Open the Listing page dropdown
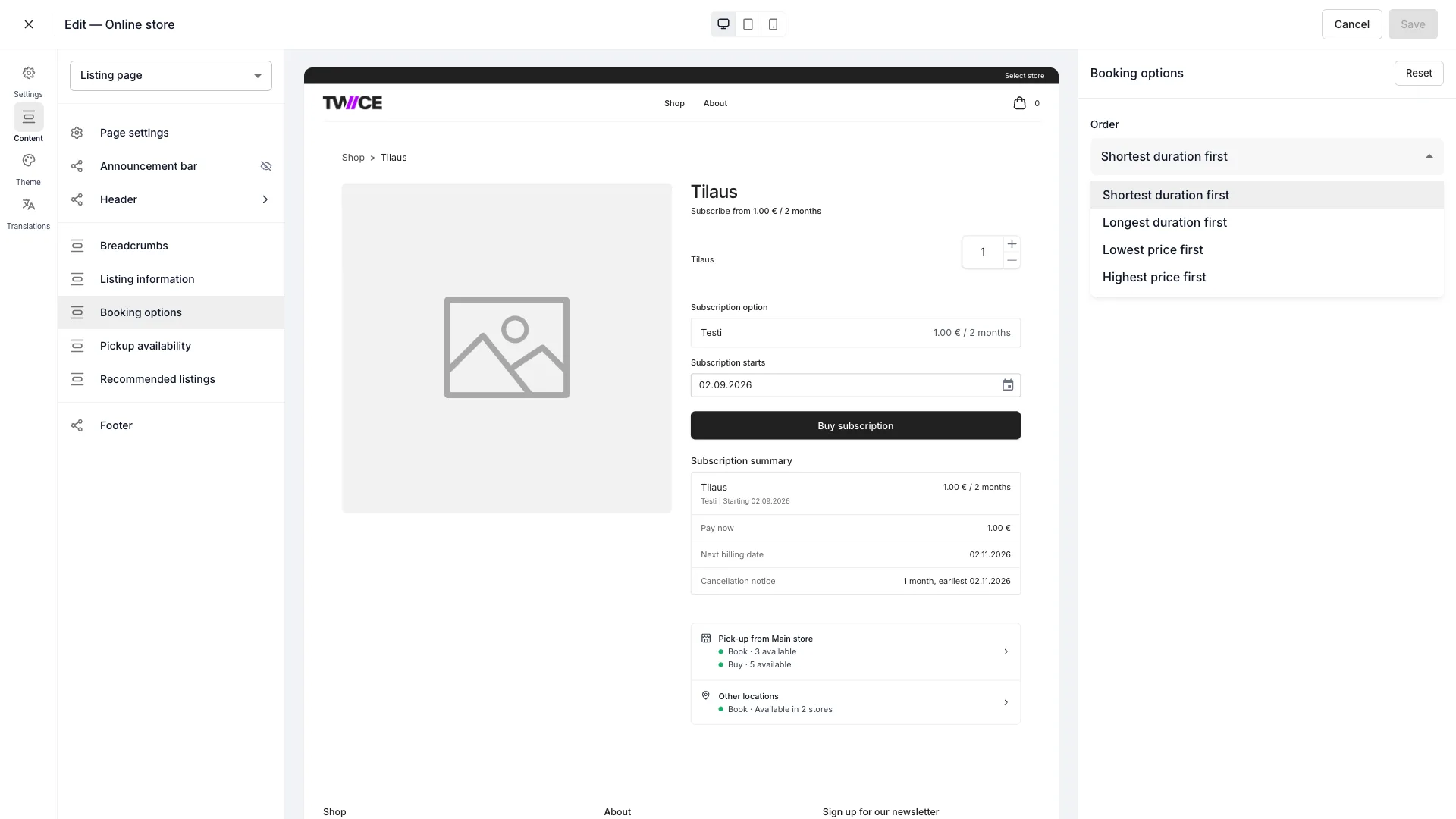 (x=171, y=76)
